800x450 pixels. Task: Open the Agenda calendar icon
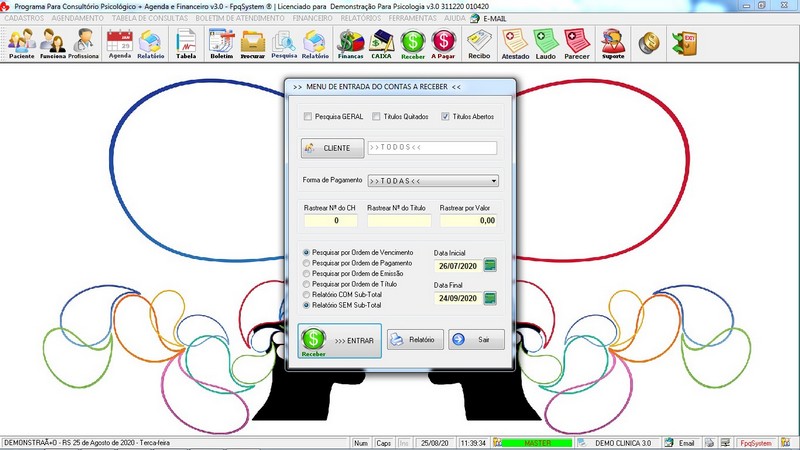point(120,44)
